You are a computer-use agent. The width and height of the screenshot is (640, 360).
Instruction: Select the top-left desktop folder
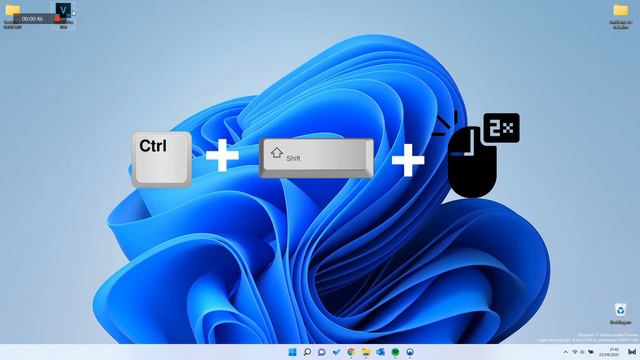13,16
